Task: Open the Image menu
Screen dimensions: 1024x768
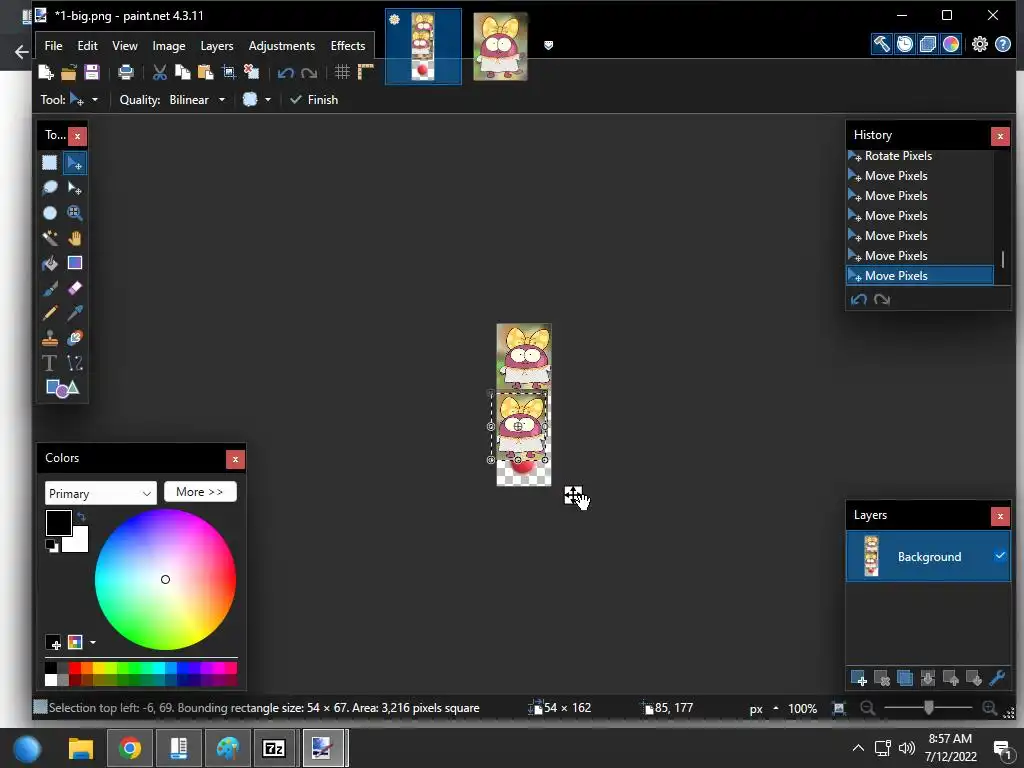Action: pyautogui.click(x=168, y=46)
